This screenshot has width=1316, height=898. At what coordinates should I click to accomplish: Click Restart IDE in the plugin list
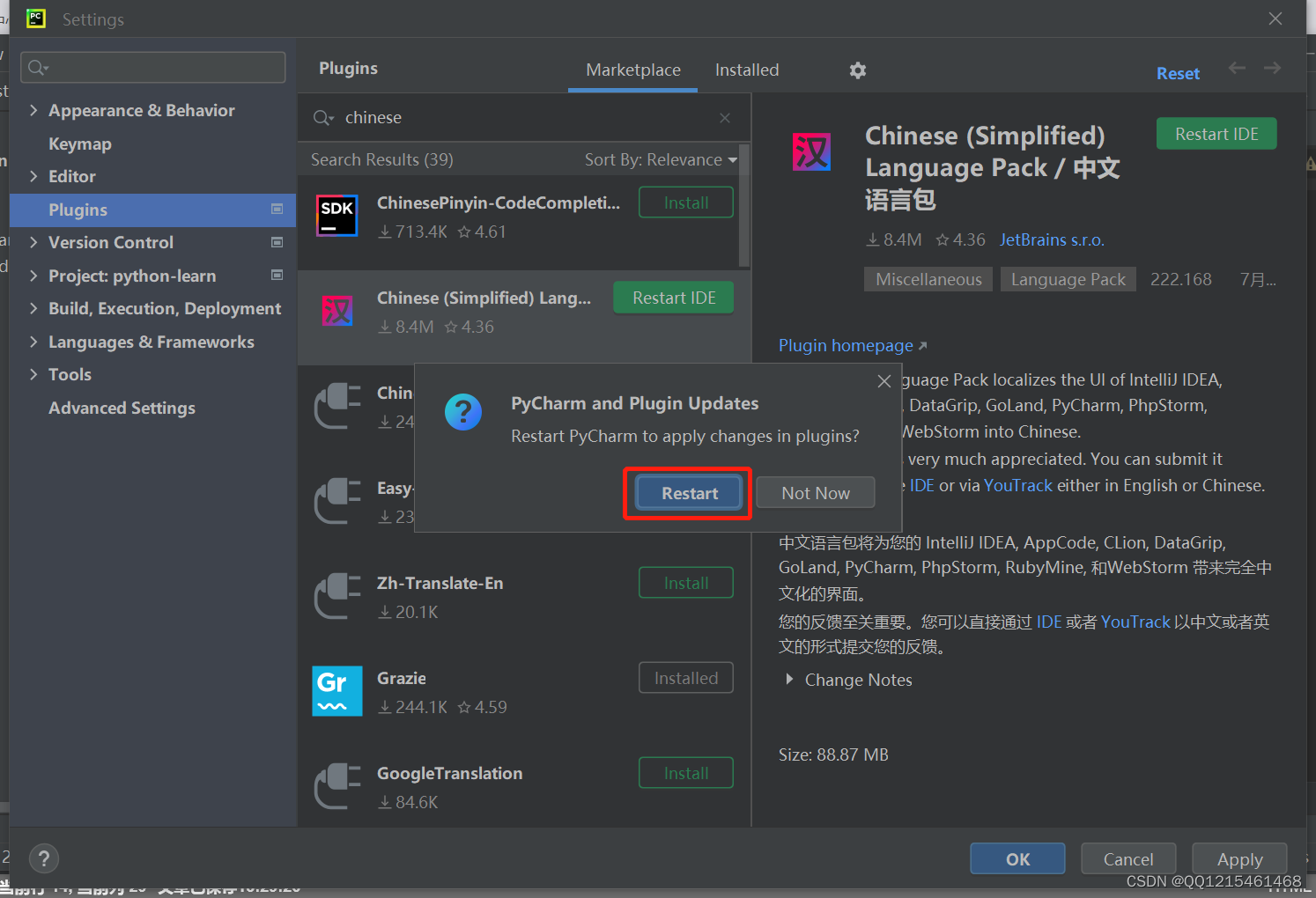pos(674,298)
